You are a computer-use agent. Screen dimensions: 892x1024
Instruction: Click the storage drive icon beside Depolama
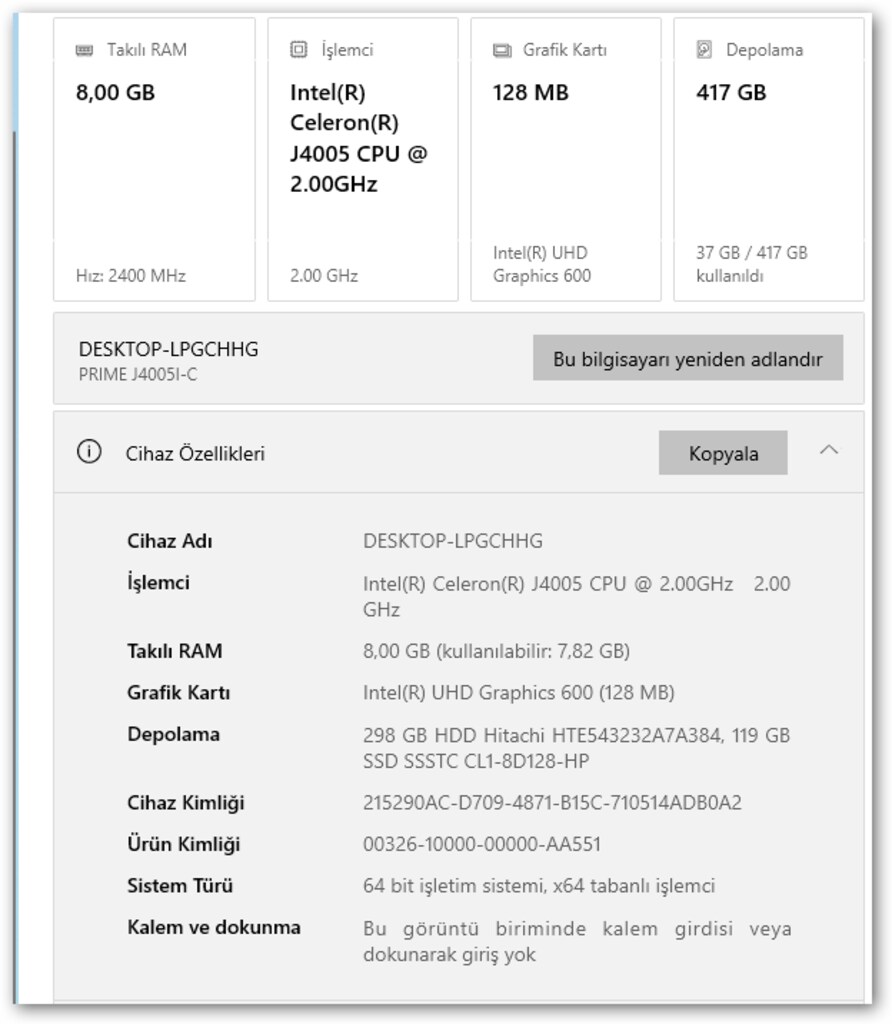click(704, 50)
